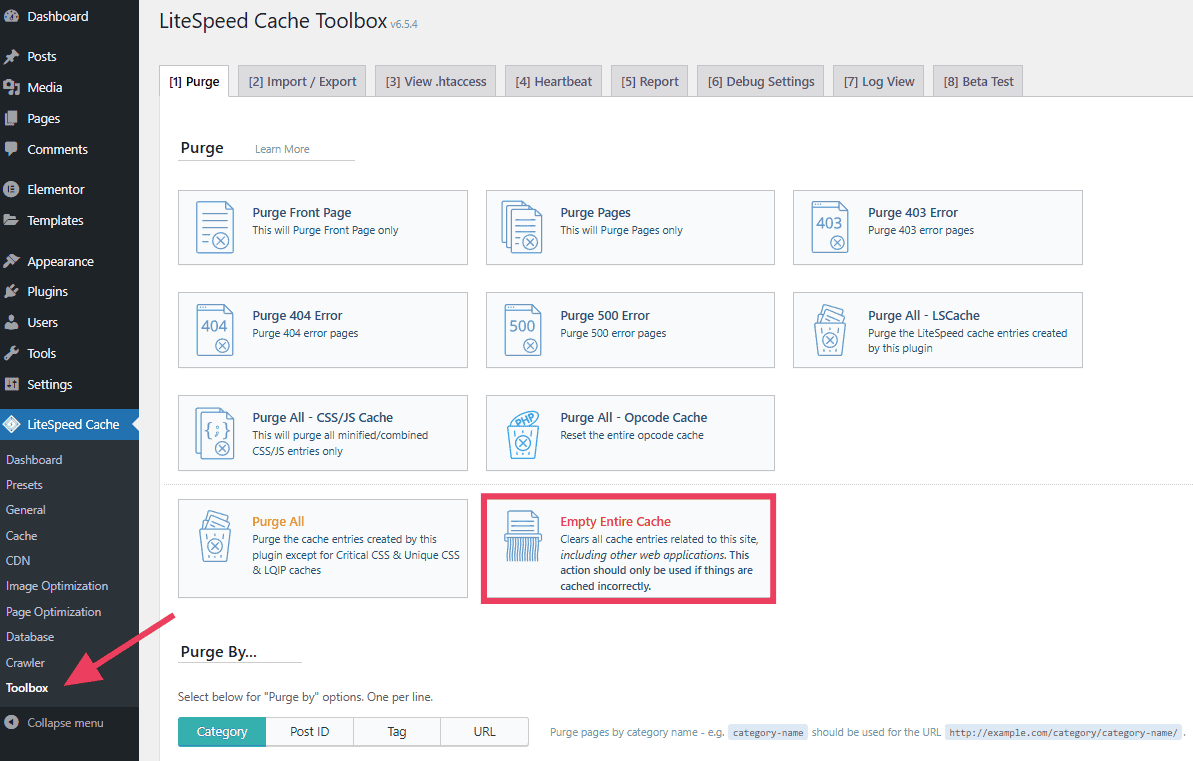1193x761 pixels.
Task: Click the Purge All - LSCache trash icon
Action: pyautogui.click(x=828, y=330)
